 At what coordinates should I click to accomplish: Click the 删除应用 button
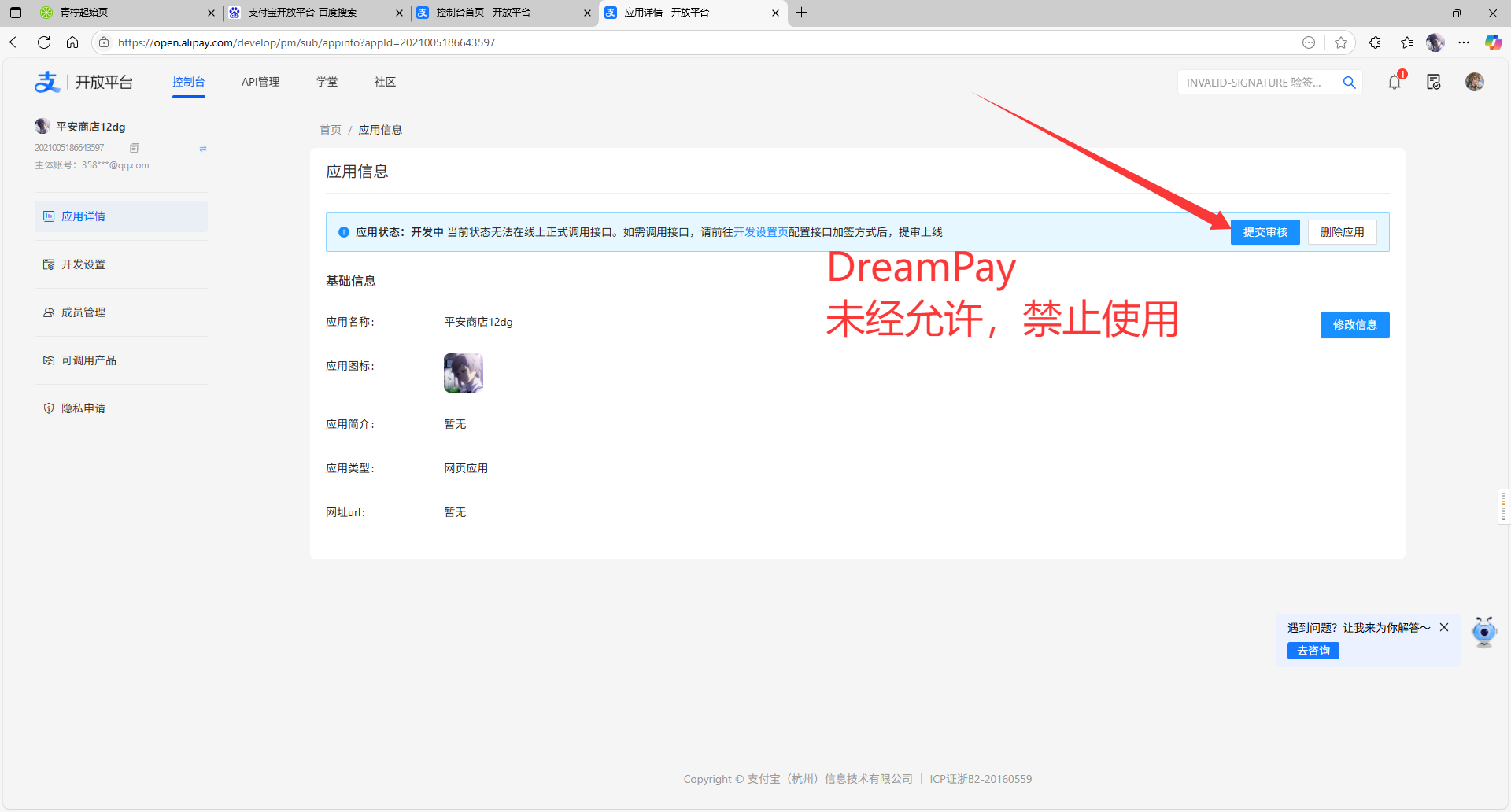1342,232
